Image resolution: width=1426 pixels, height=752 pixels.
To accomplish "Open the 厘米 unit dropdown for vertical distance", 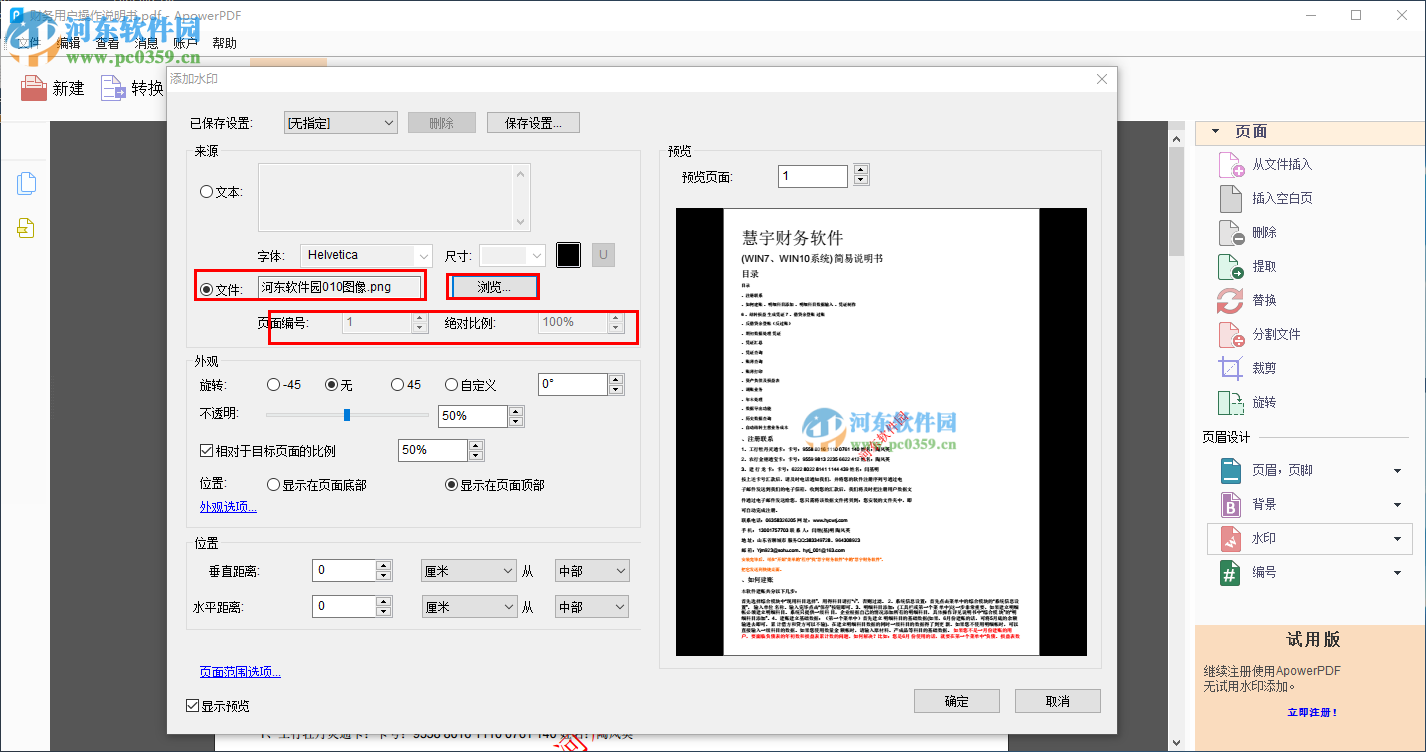I will (469, 569).
